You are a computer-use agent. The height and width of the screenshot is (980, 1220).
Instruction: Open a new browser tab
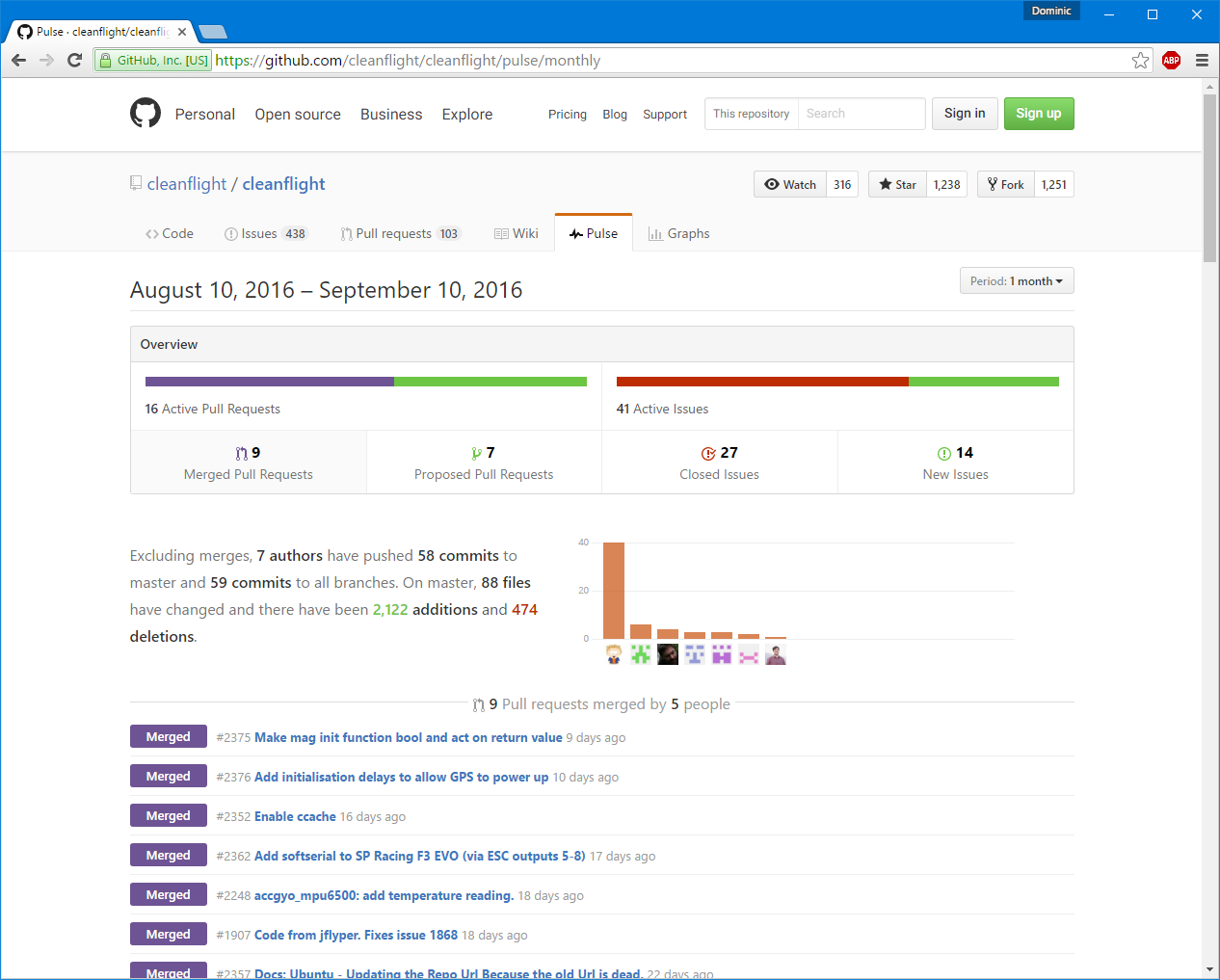[x=212, y=31]
